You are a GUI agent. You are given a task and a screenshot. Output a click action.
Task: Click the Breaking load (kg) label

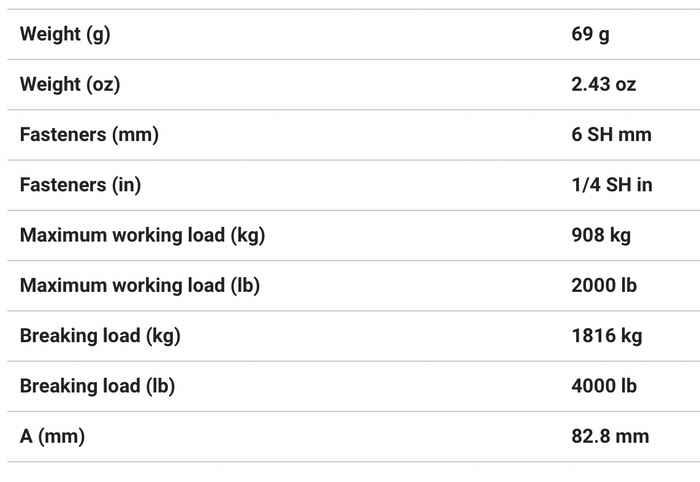pos(100,336)
